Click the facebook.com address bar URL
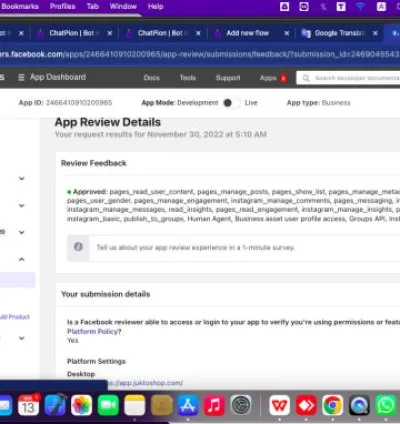The image size is (400, 424). [199, 54]
